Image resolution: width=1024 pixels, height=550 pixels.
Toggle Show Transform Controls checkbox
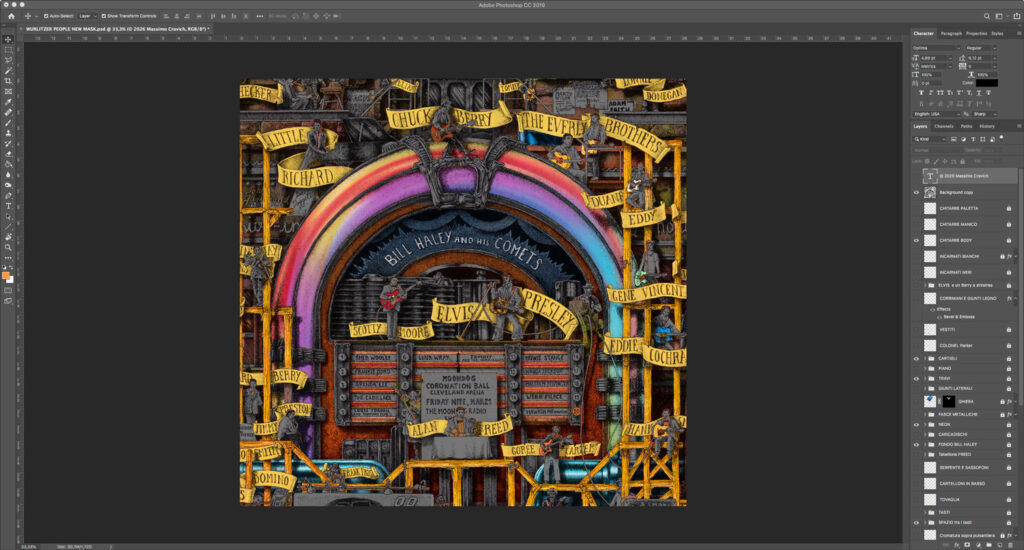[103, 16]
